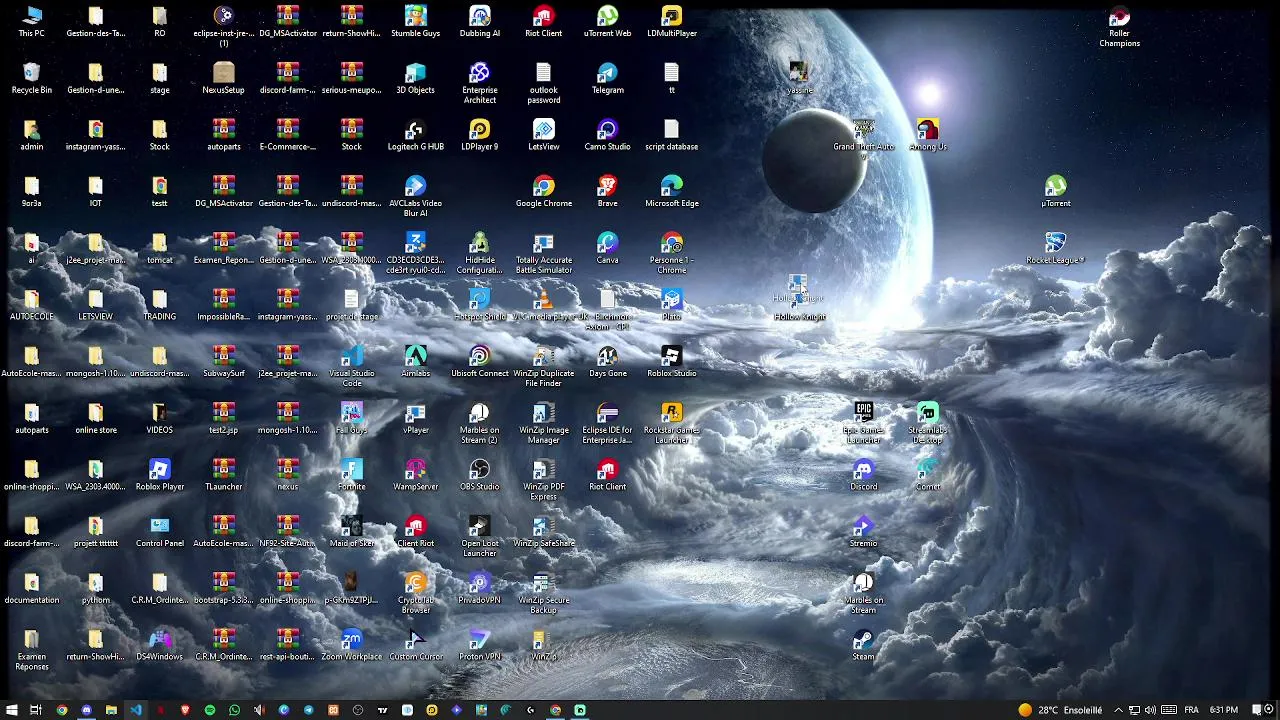Launch Visual Studio Code desktop shortcut

(351, 366)
